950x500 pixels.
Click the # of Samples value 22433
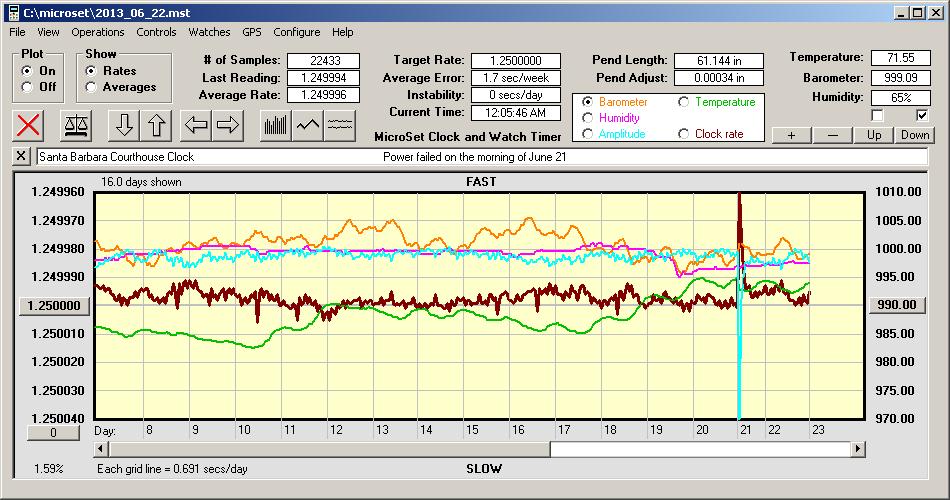click(x=324, y=61)
